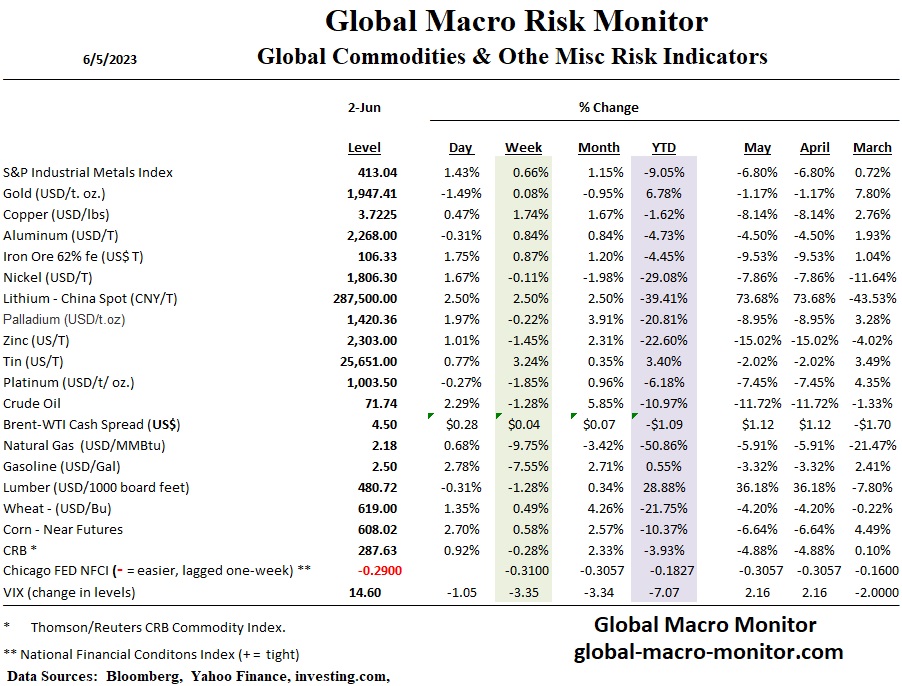Click the May column header
Screen dimensions: 902x686
[x=757, y=148]
